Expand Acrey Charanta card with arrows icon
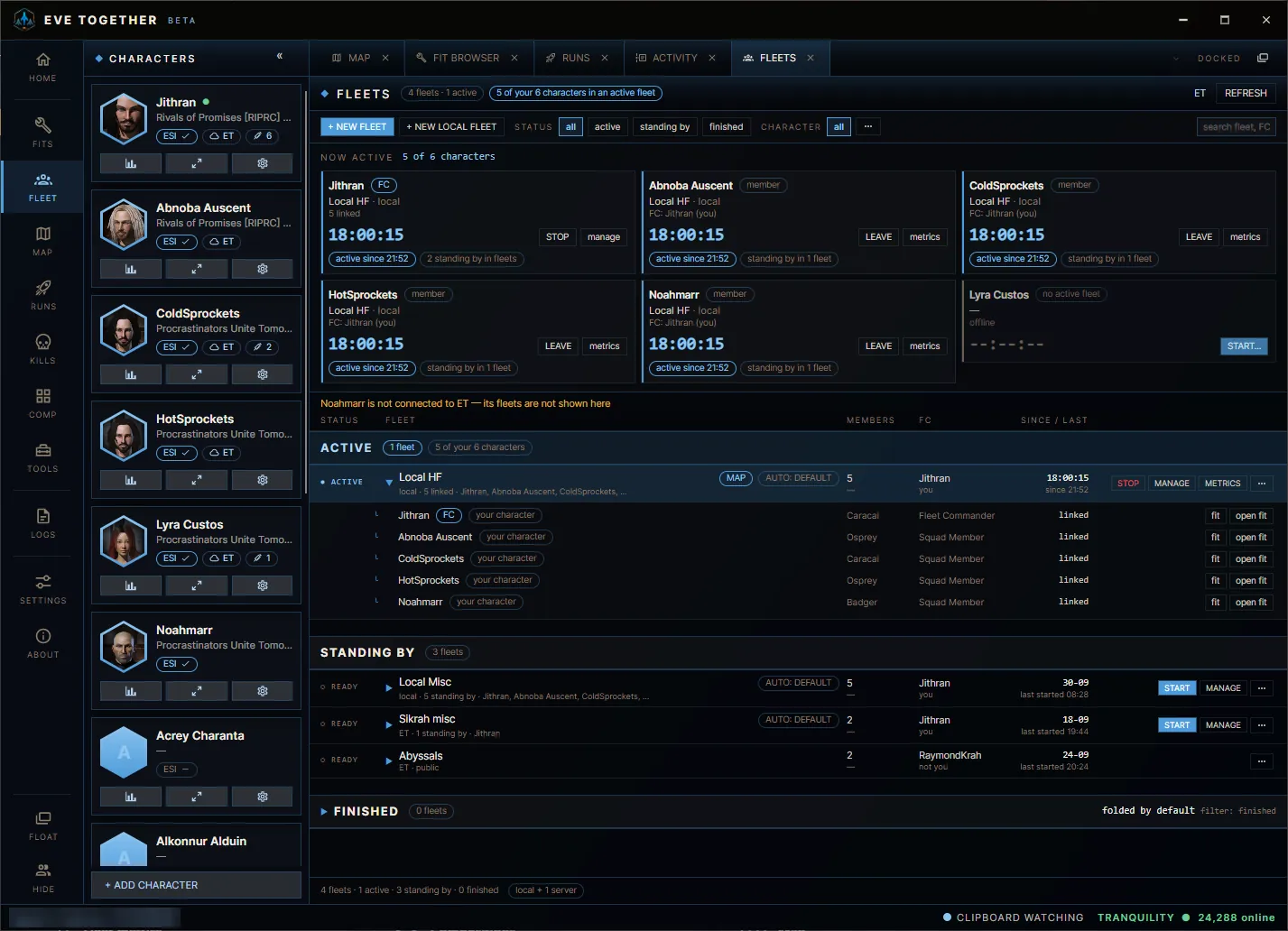This screenshot has height=931, width=1288. pyautogui.click(x=197, y=797)
